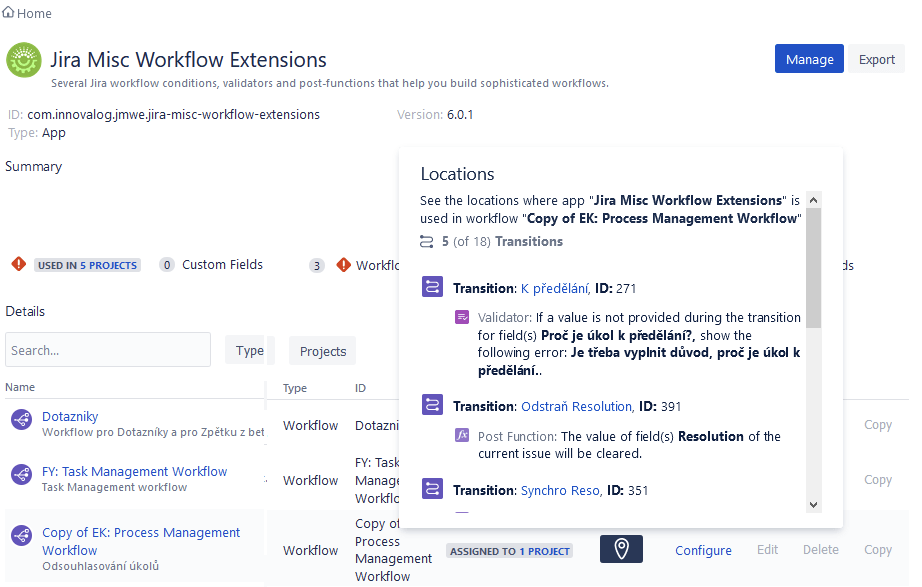Viewport: 922px width, 587px height.
Task: Click transition icon beside "Odstraň Resolution"
Action: pos(432,404)
